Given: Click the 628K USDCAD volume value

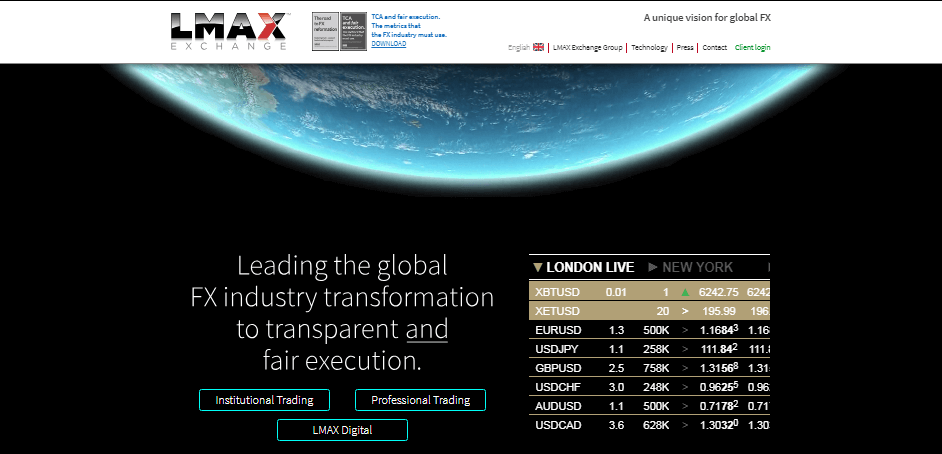Looking at the screenshot, I should [x=656, y=426].
